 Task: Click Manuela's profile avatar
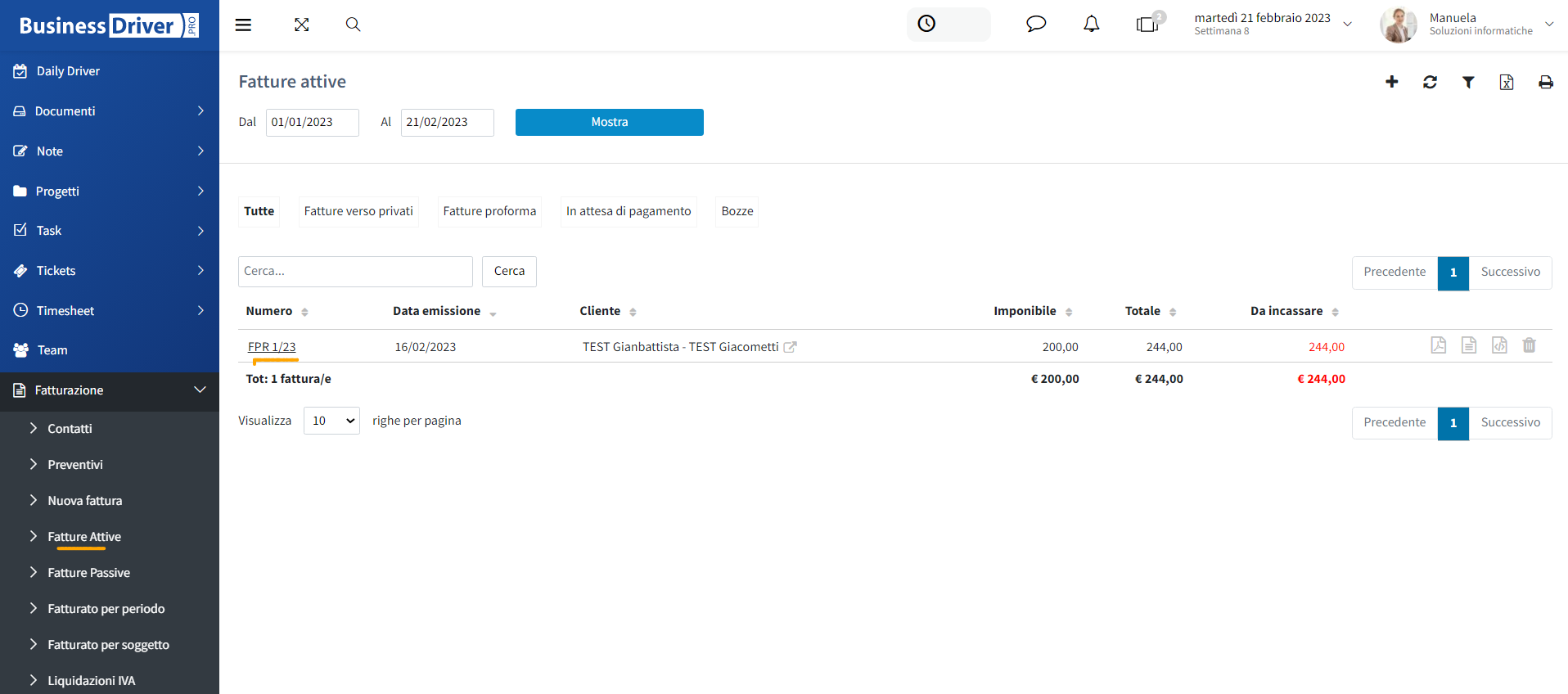click(x=1399, y=25)
